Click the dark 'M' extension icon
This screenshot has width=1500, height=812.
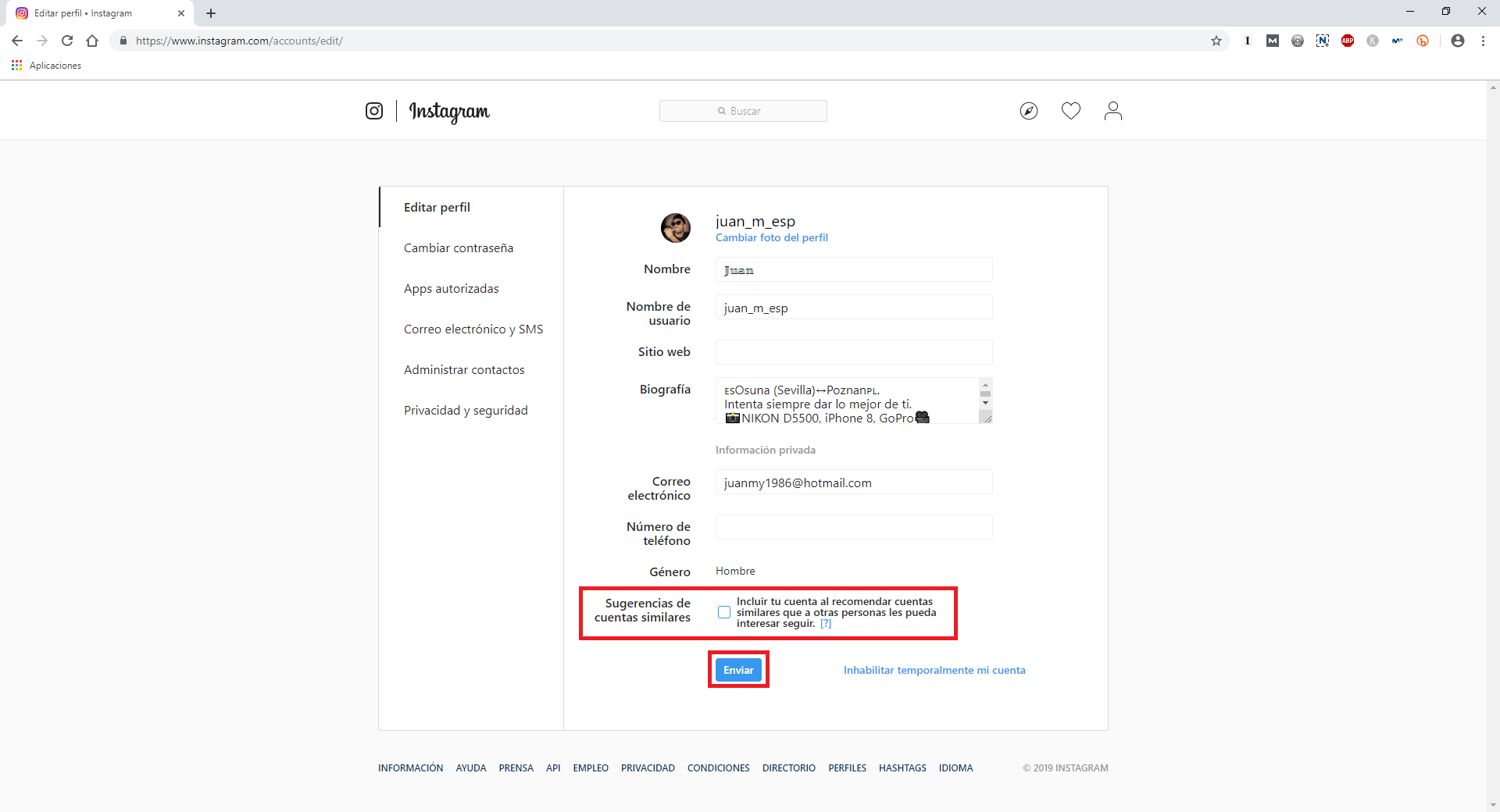pos(1273,41)
